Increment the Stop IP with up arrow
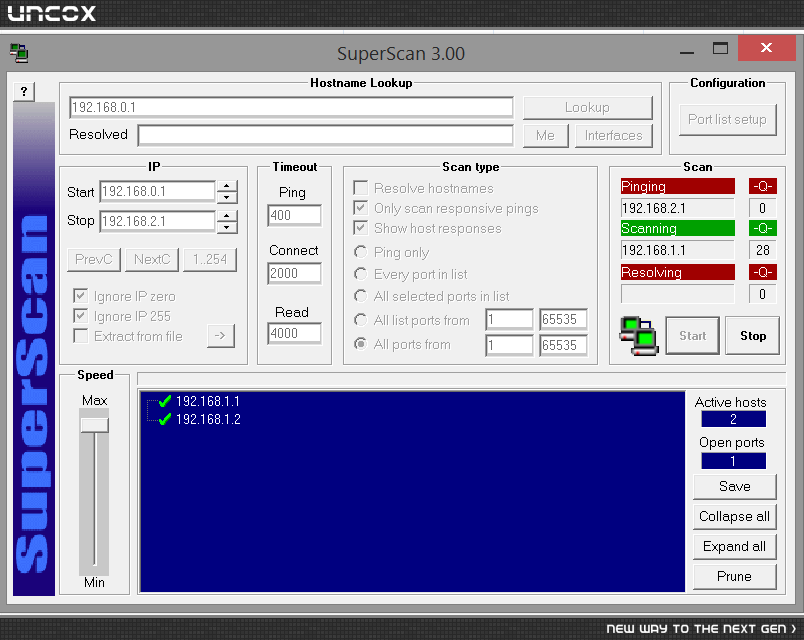The image size is (804, 640). [227, 215]
